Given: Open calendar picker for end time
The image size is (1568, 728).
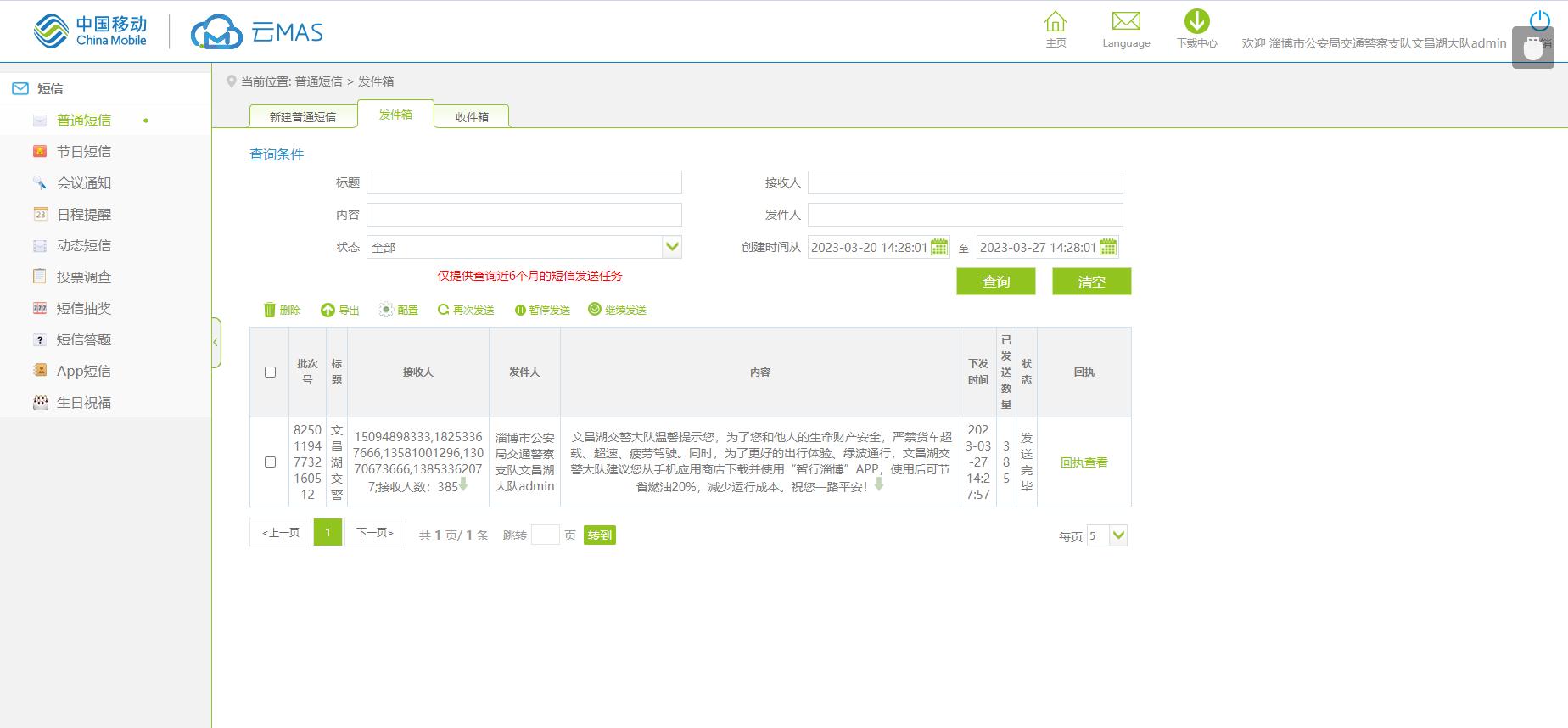Looking at the screenshot, I should [x=1108, y=247].
